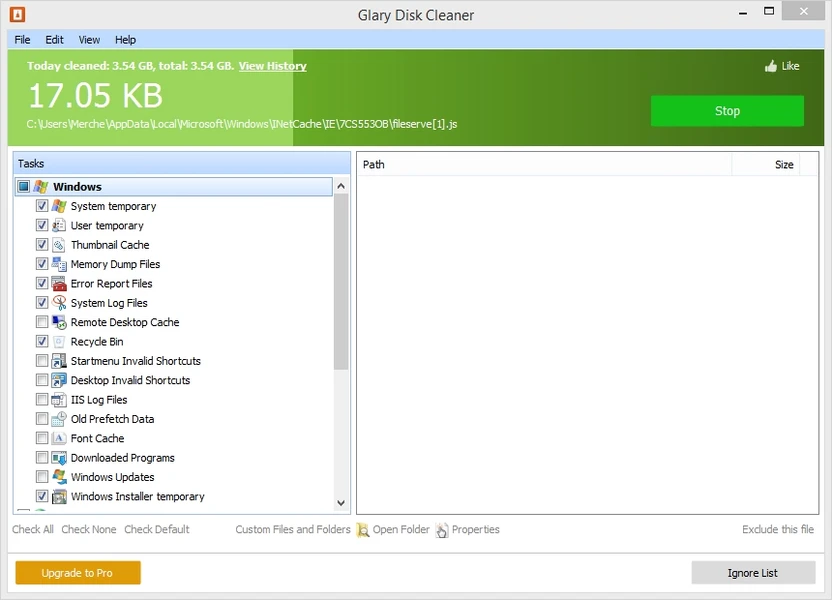Viewport: 832px width, 600px height.
Task: Click the tasks list scrollbar thumb
Action: coord(341,282)
